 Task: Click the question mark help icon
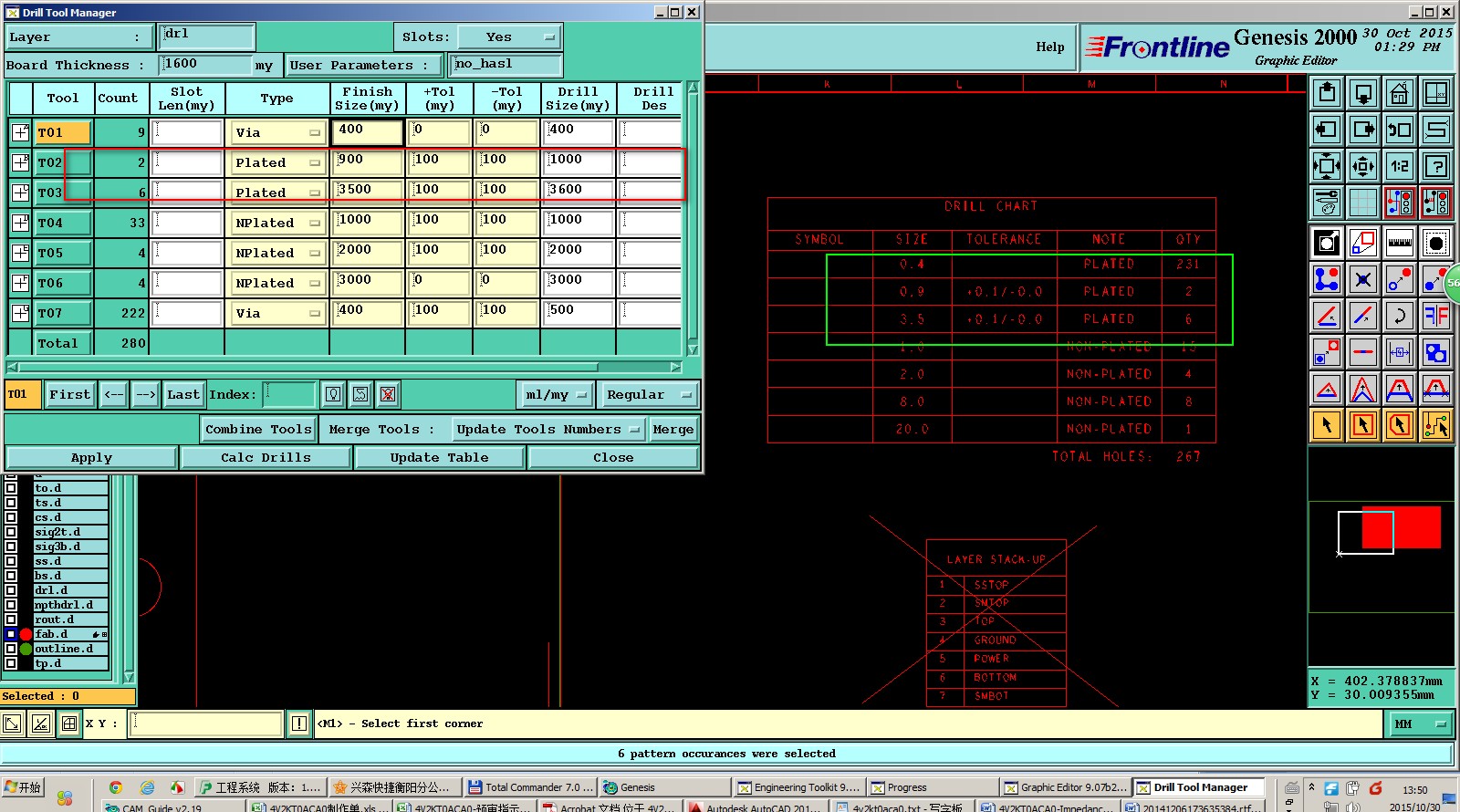click(x=1436, y=166)
